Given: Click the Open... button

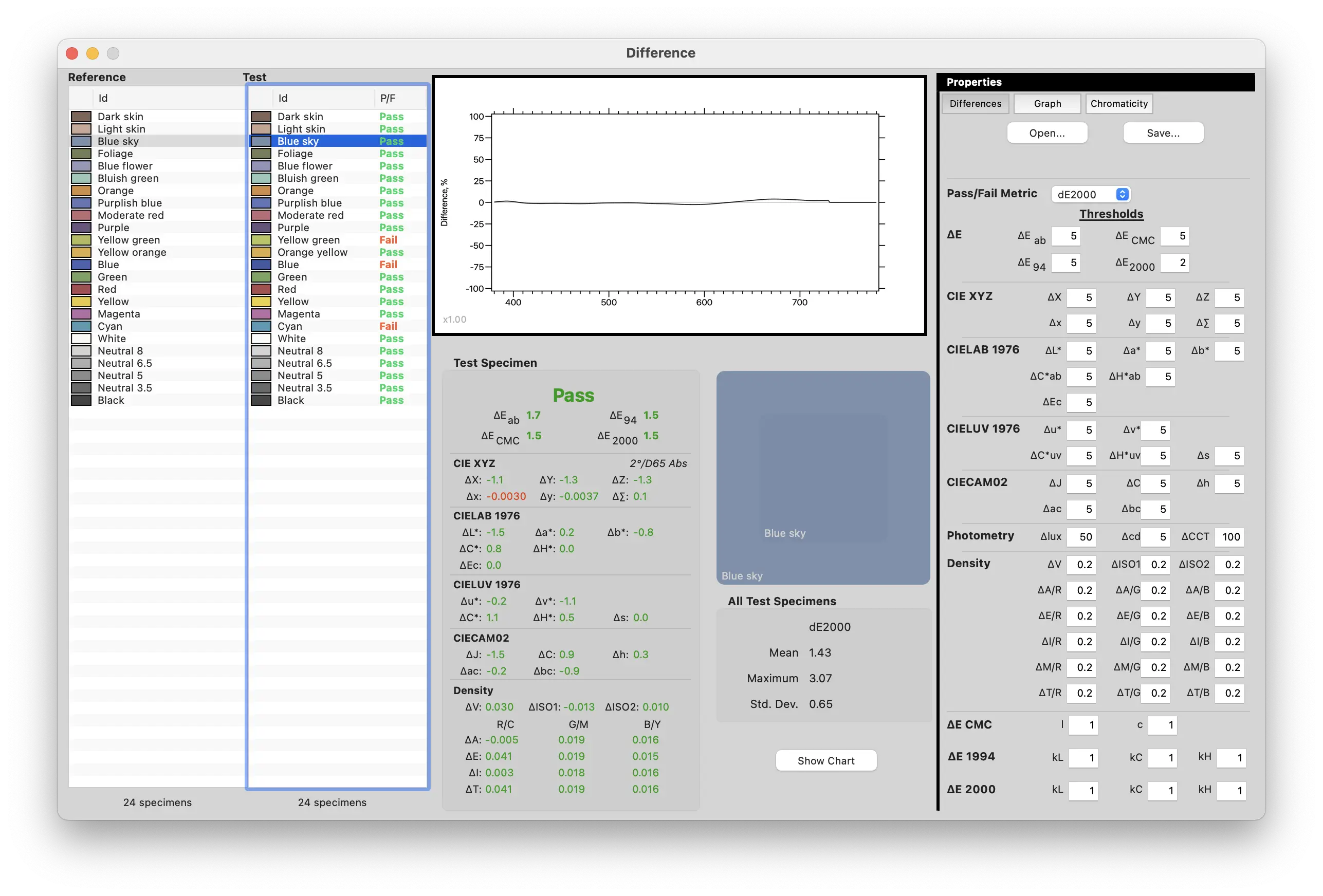Looking at the screenshot, I should tap(1046, 133).
